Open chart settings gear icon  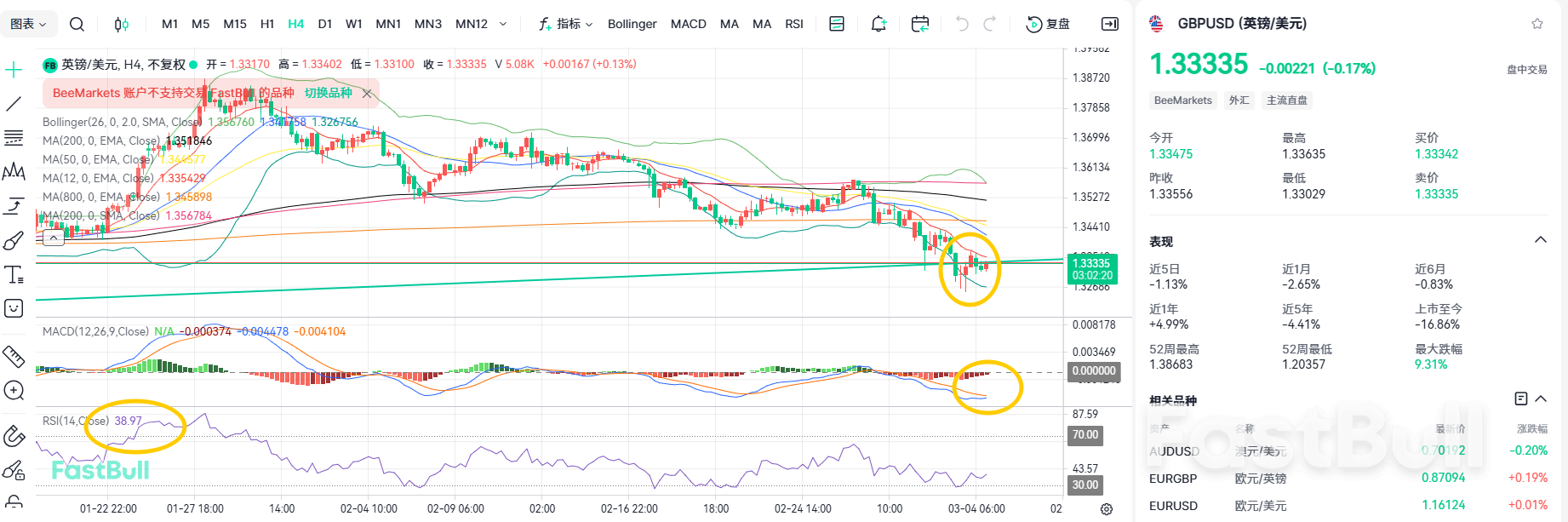click(x=1107, y=508)
